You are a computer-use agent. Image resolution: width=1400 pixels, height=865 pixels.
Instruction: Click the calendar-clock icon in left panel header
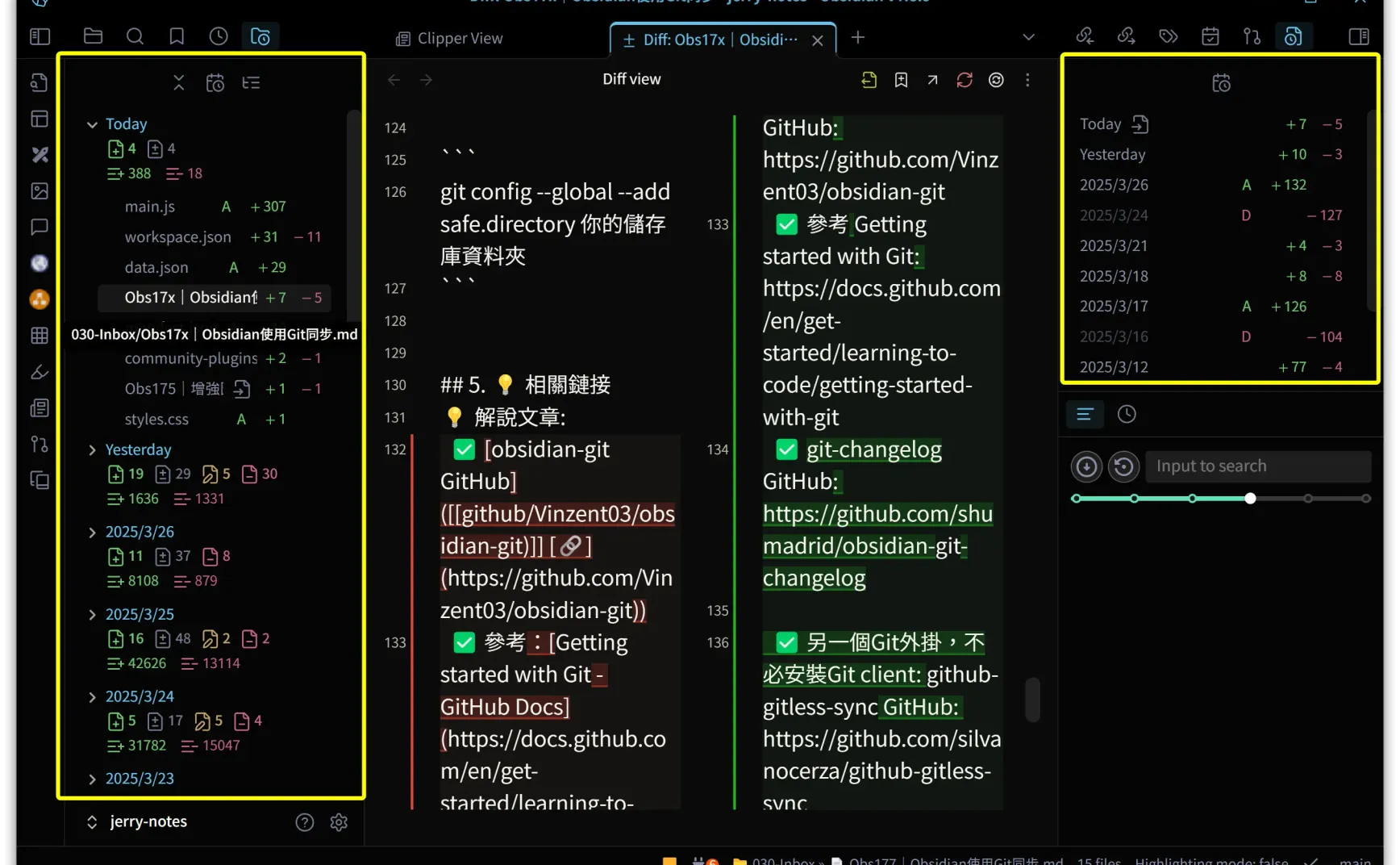point(215,82)
